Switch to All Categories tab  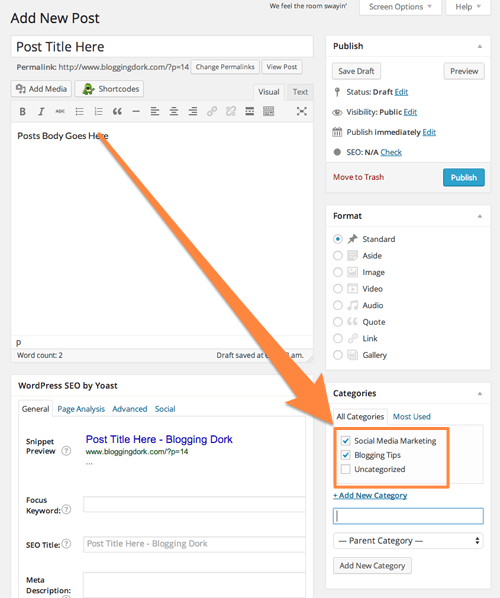(360, 416)
